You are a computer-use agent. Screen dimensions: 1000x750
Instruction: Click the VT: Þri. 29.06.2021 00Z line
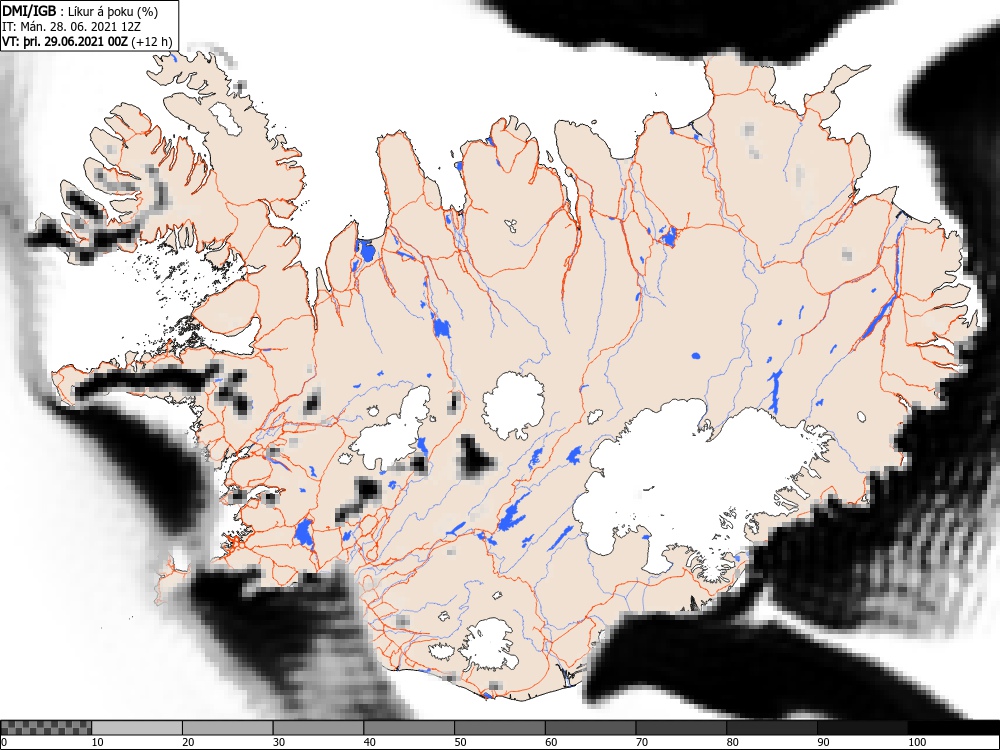[x=87, y=41]
